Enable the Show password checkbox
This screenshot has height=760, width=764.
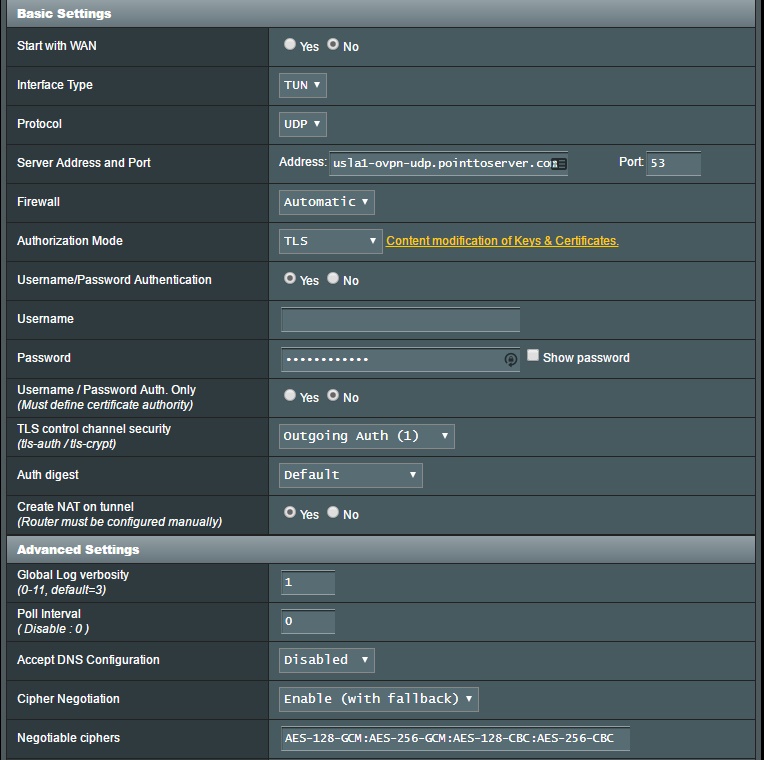(533, 355)
